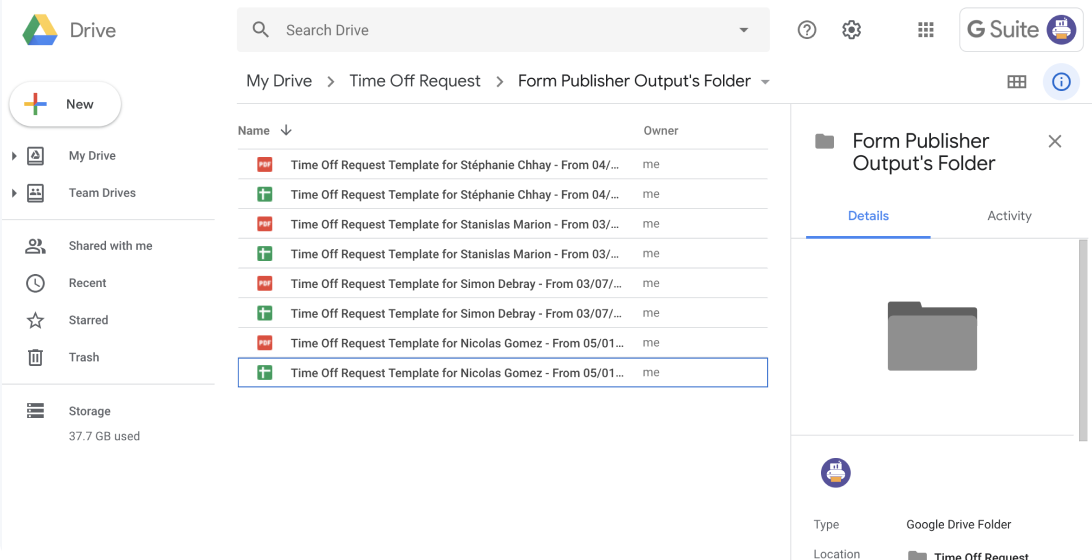Open the Trash bin in sidebar
This screenshot has height=560, width=1092.
[84, 357]
